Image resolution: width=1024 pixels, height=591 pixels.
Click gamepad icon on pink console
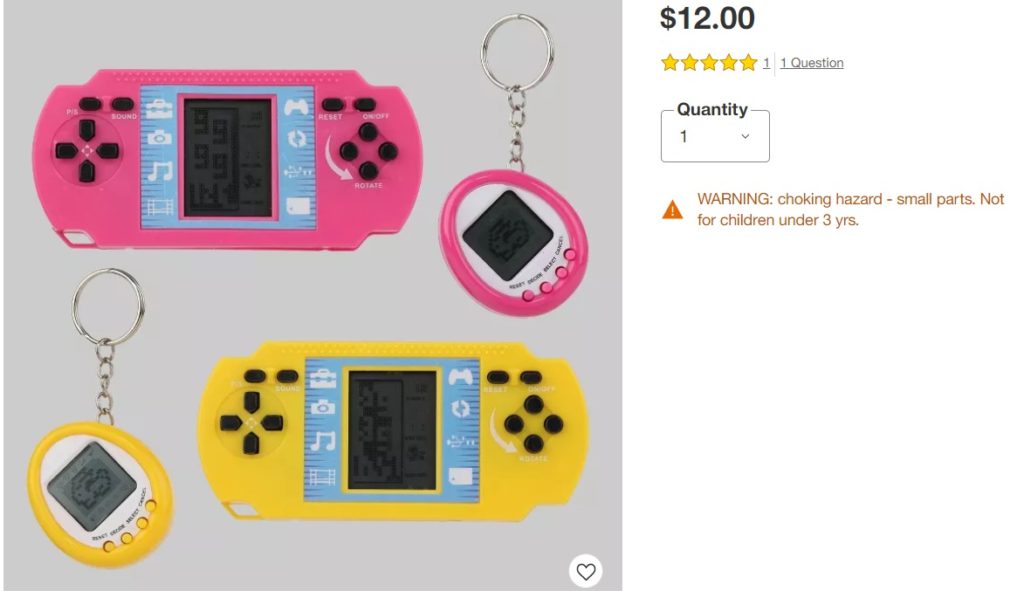[296, 106]
